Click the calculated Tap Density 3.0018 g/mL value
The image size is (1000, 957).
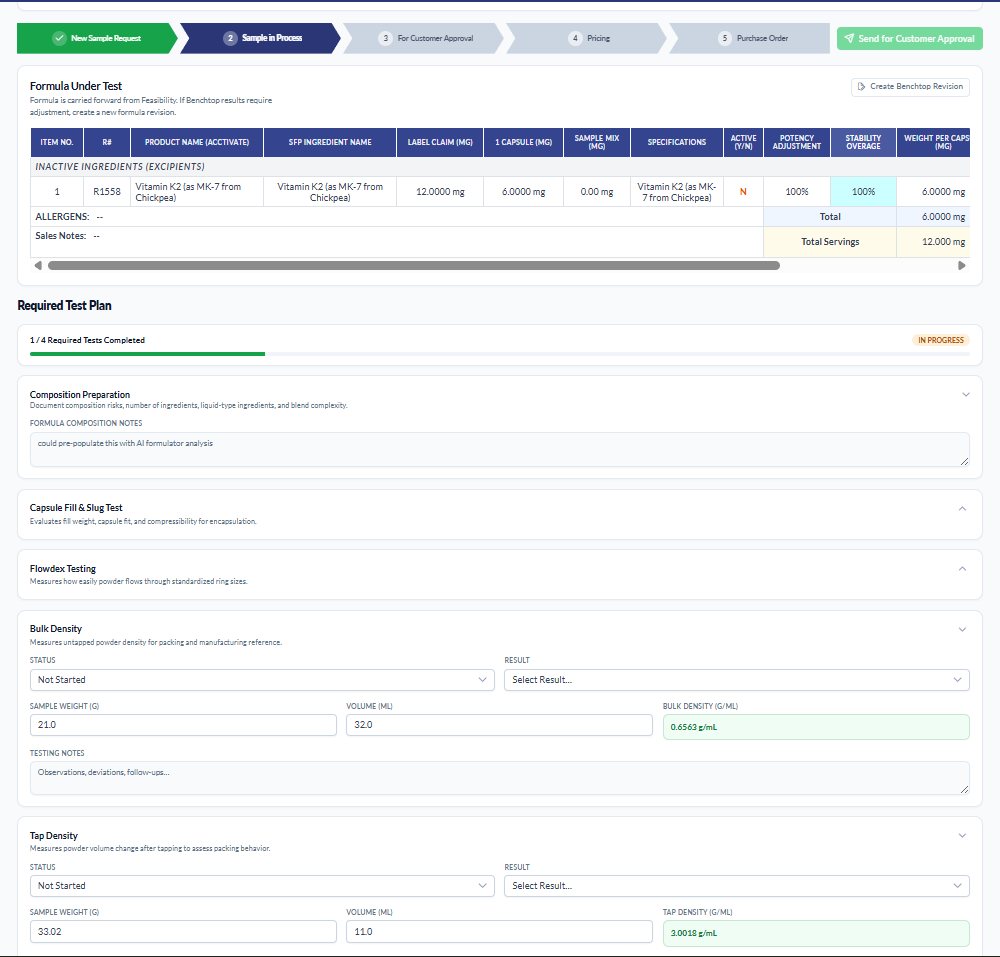click(816, 933)
